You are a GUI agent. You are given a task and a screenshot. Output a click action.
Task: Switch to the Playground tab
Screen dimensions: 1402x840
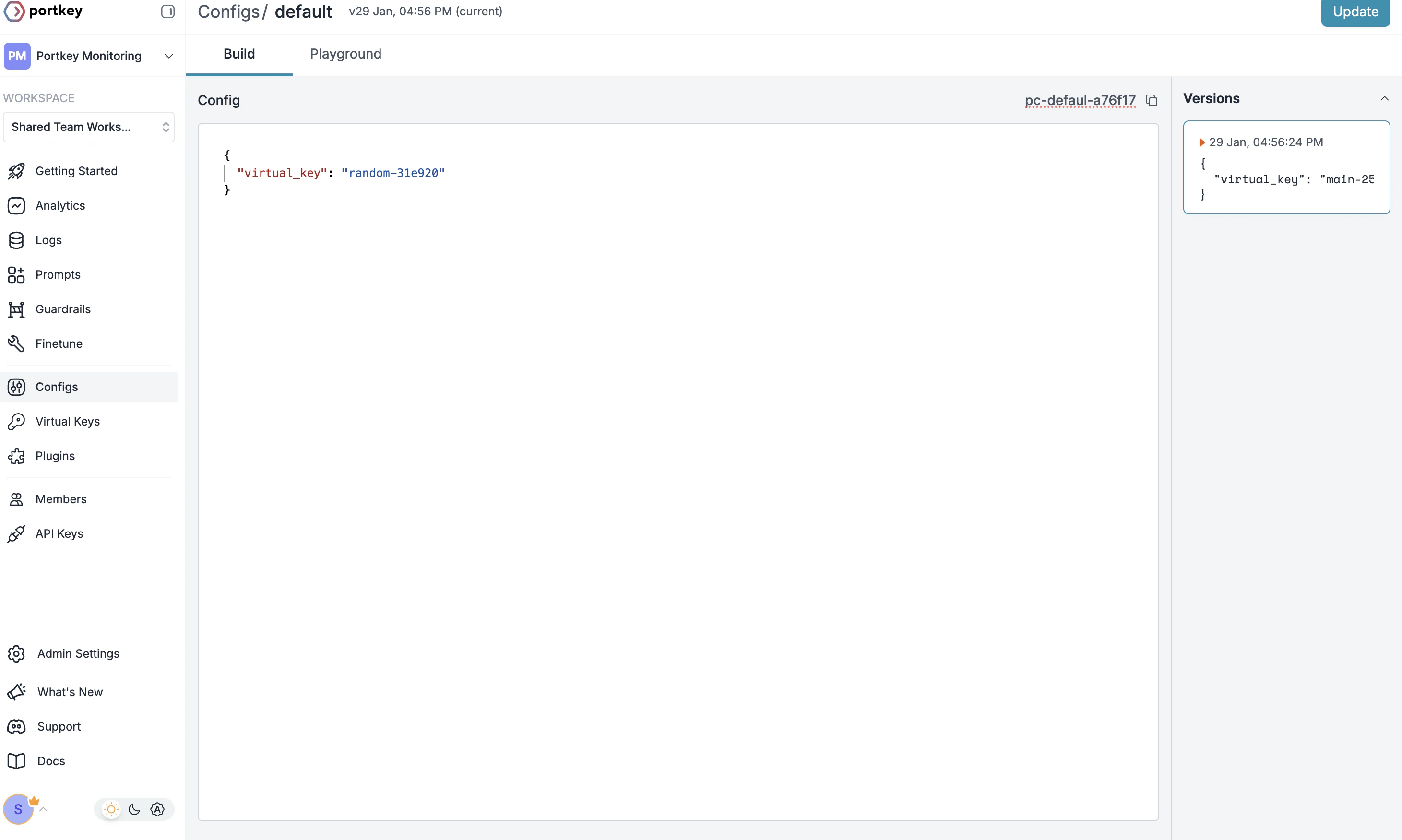pos(345,54)
